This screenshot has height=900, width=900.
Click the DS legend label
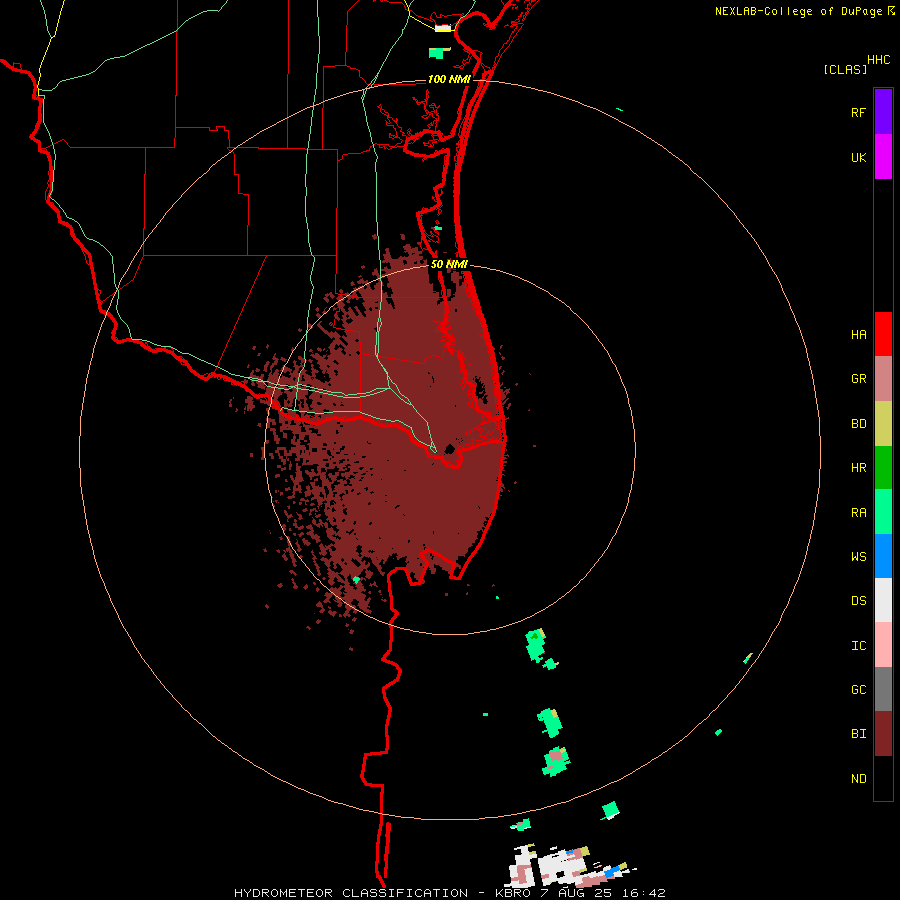pyautogui.click(x=858, y=601)
